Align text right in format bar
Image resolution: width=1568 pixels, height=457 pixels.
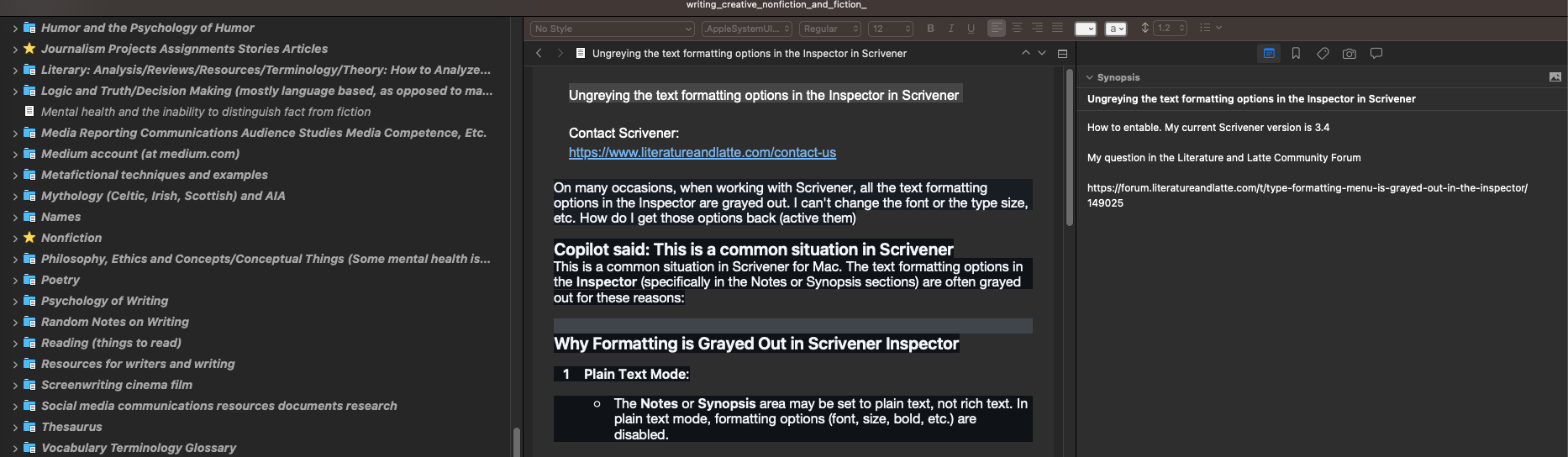coord(1037,29)
